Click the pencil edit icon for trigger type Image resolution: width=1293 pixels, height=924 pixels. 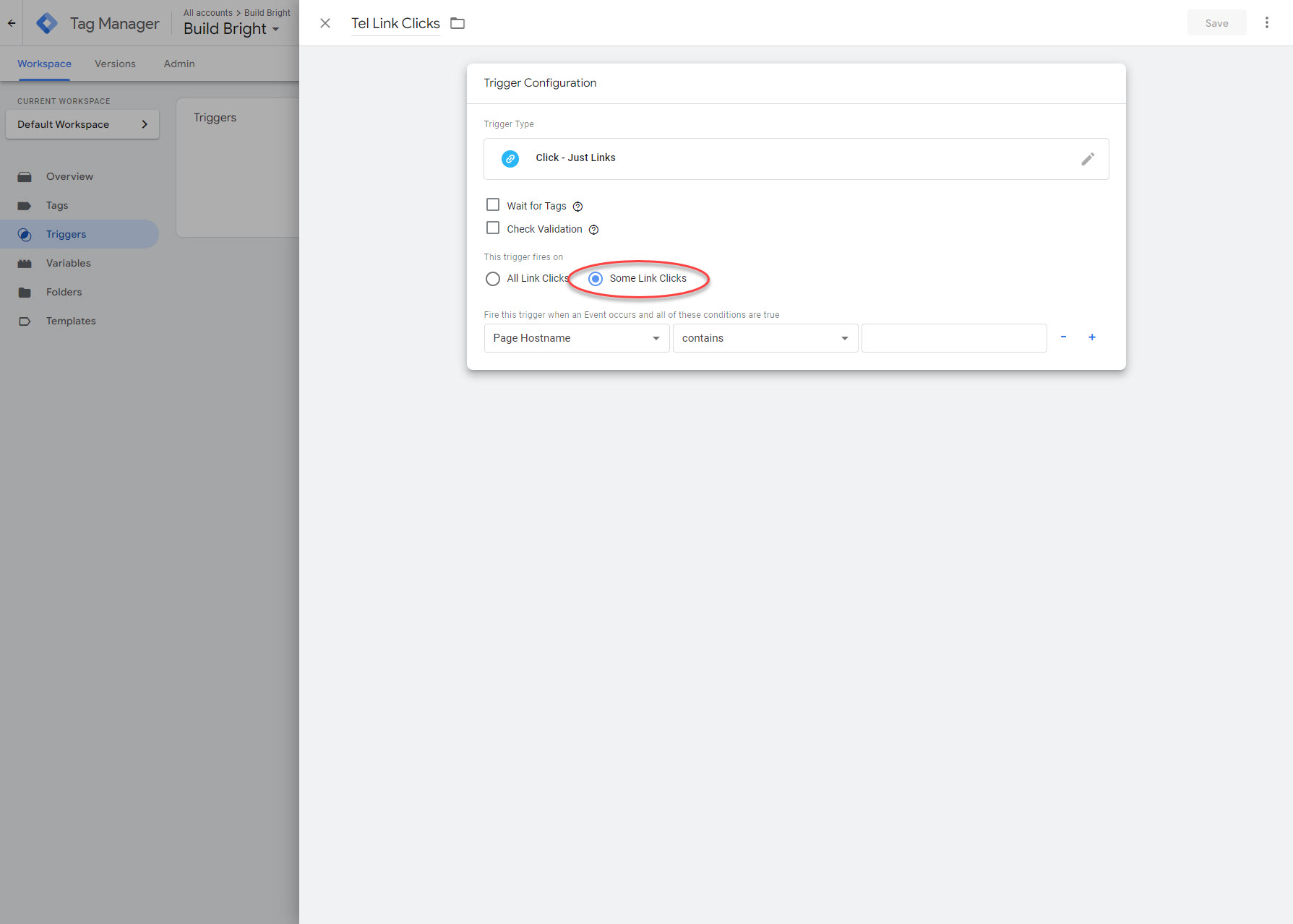click(1087, 159)
